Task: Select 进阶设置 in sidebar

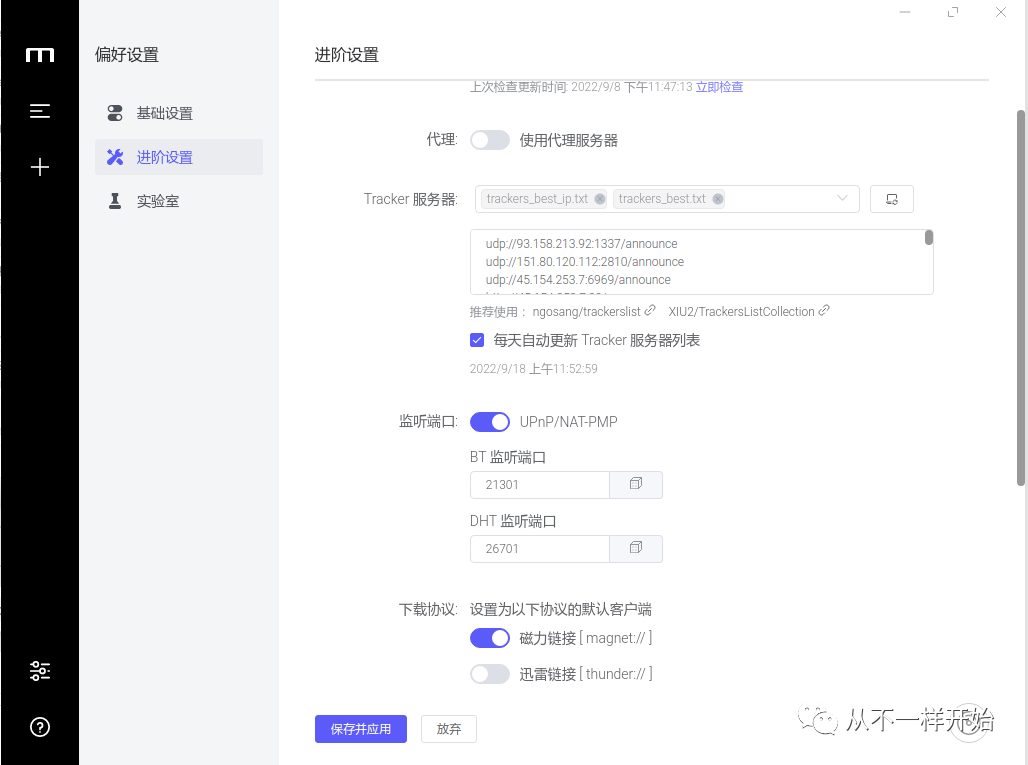Action: coord(179,157)
